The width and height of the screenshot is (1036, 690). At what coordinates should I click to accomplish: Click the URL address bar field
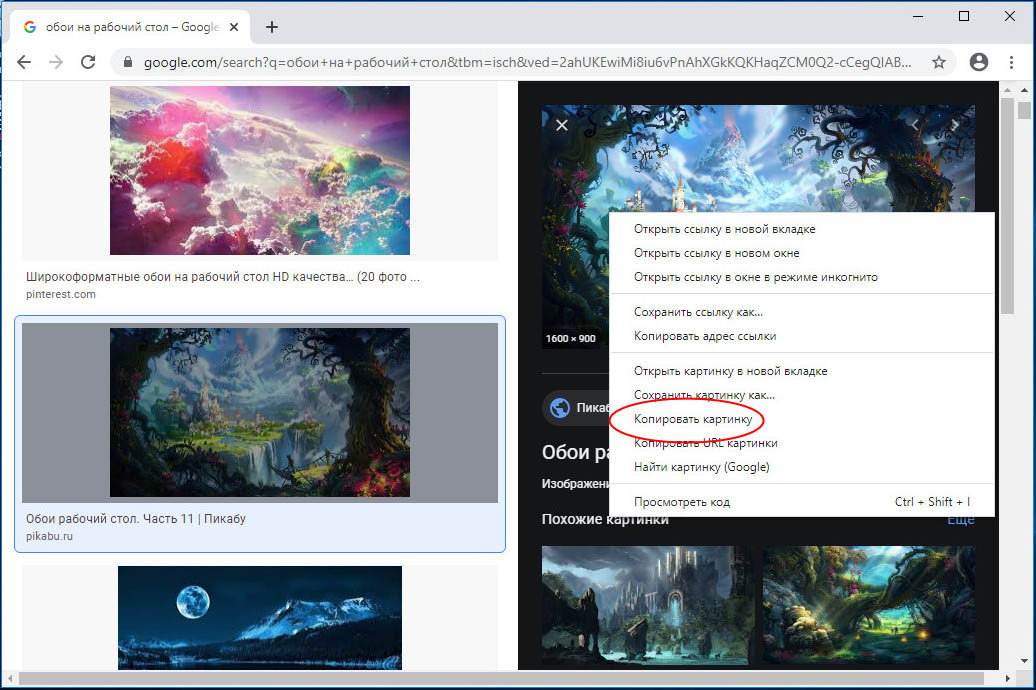[x=527, y=62]
